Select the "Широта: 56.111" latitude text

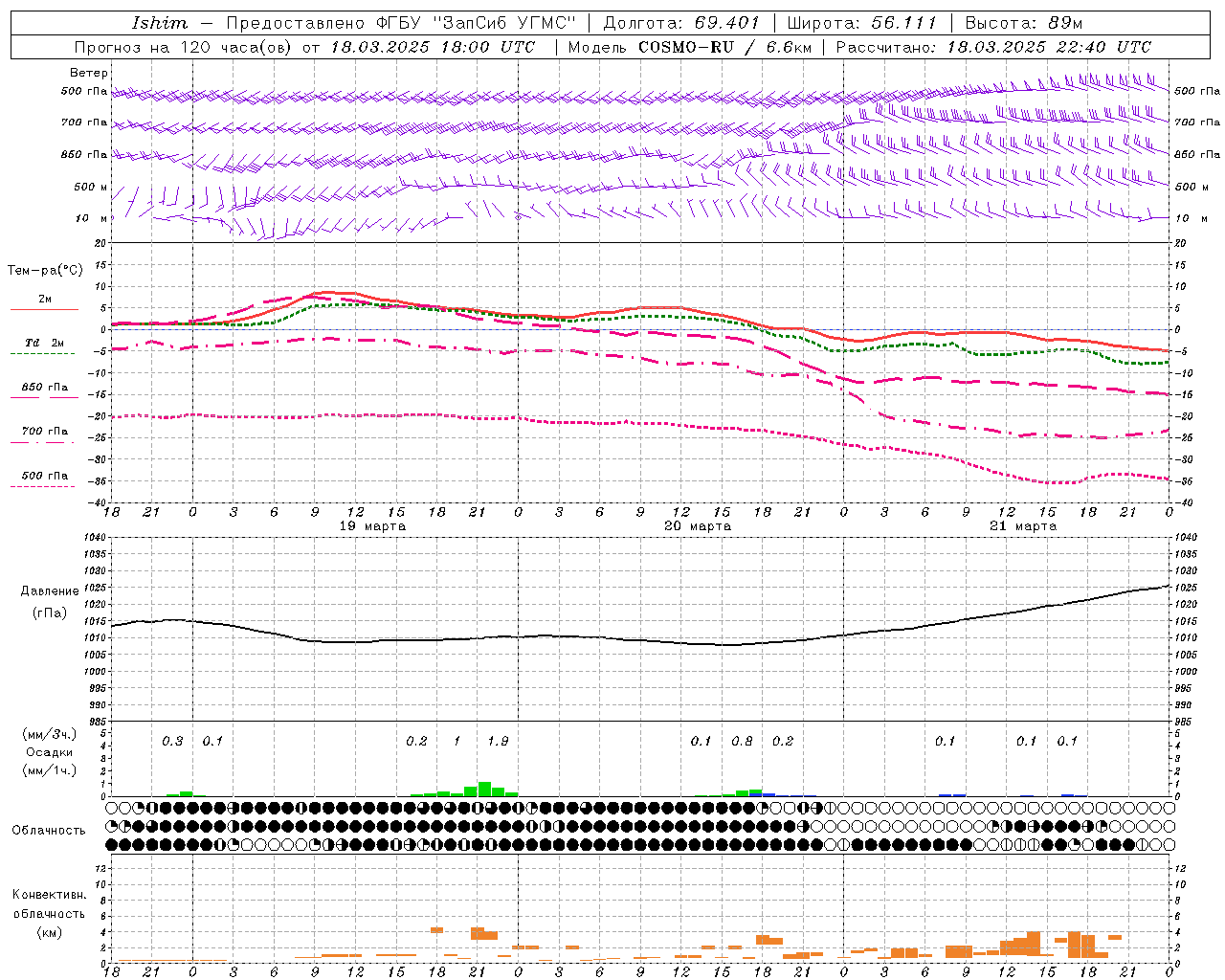click(861, 23)
